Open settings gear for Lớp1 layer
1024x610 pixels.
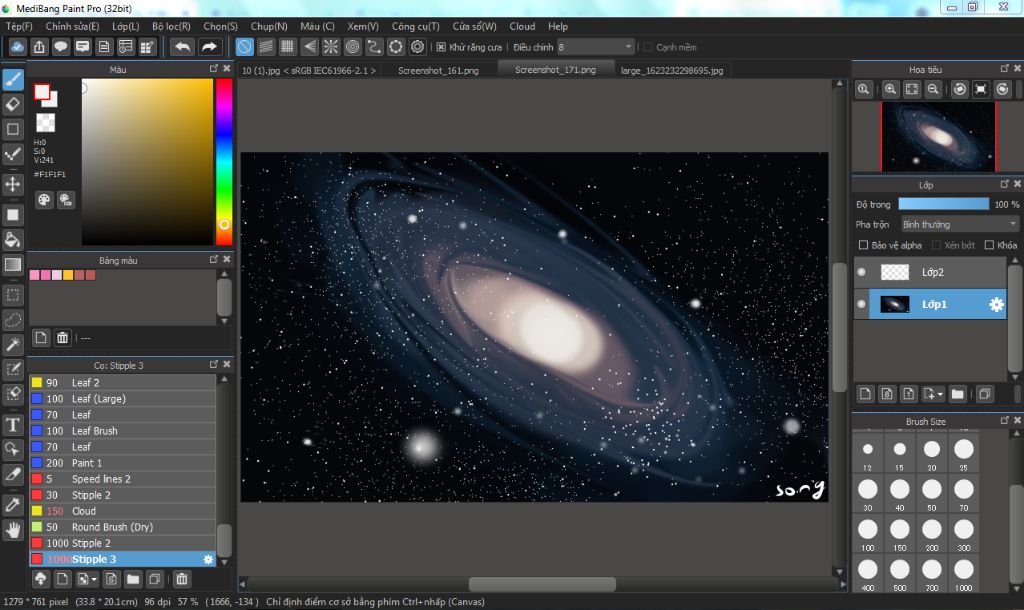[996, 304]
